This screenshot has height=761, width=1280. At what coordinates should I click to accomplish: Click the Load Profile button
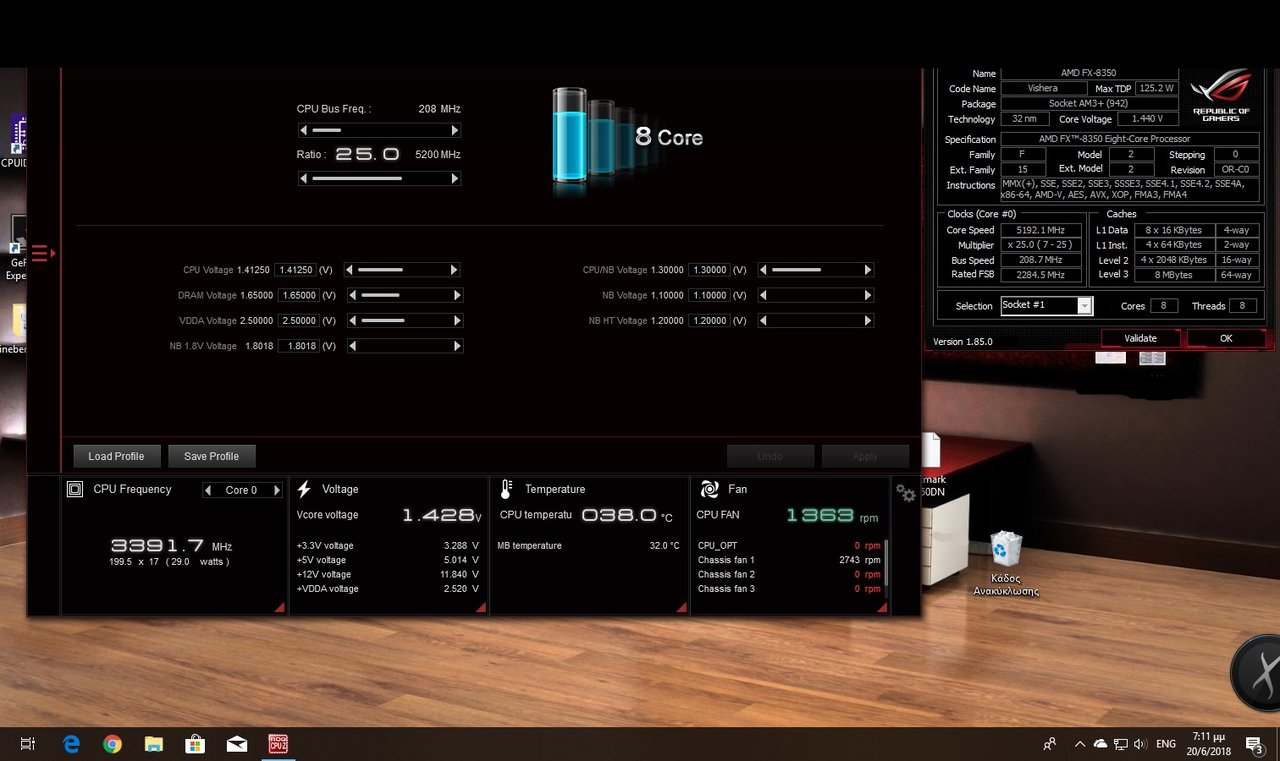pos(116,456)
